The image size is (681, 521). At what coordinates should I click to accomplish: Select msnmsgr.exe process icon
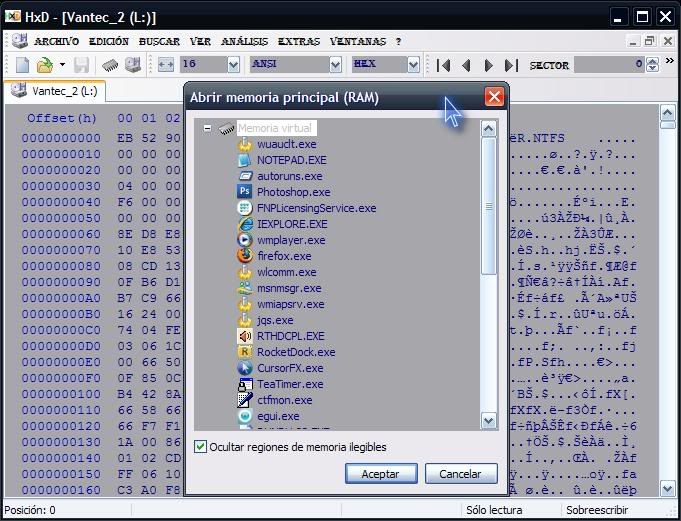(245, 288)
